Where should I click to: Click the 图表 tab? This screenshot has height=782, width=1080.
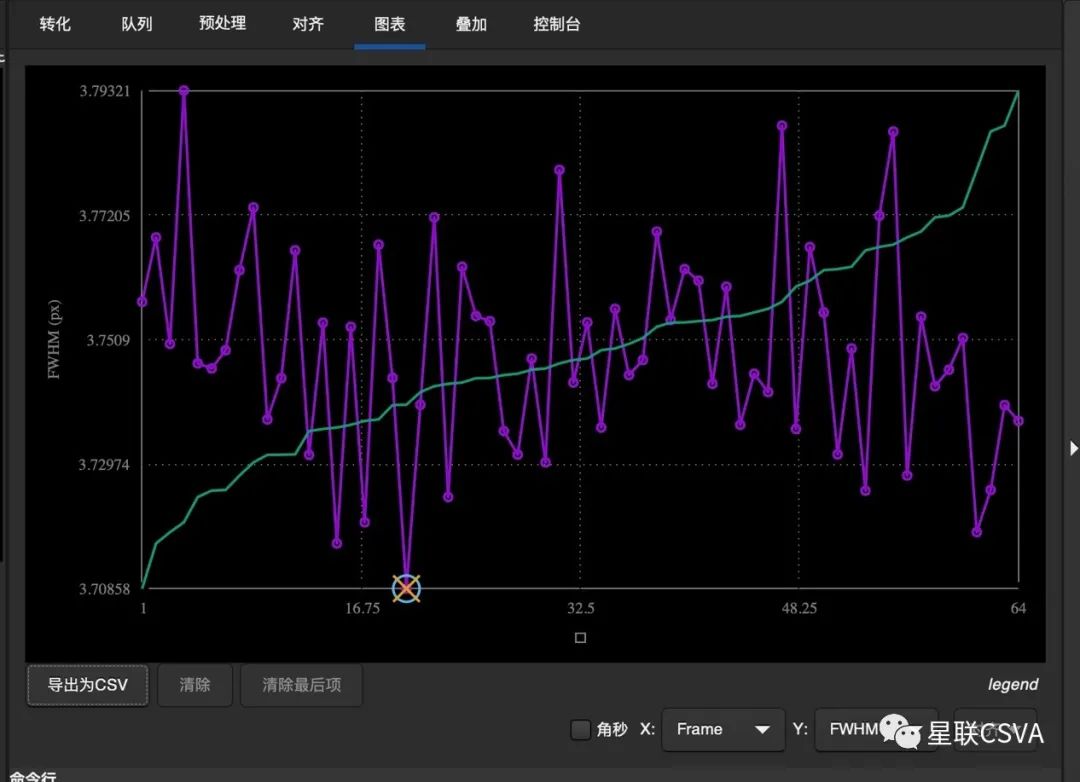coord(390,24)
